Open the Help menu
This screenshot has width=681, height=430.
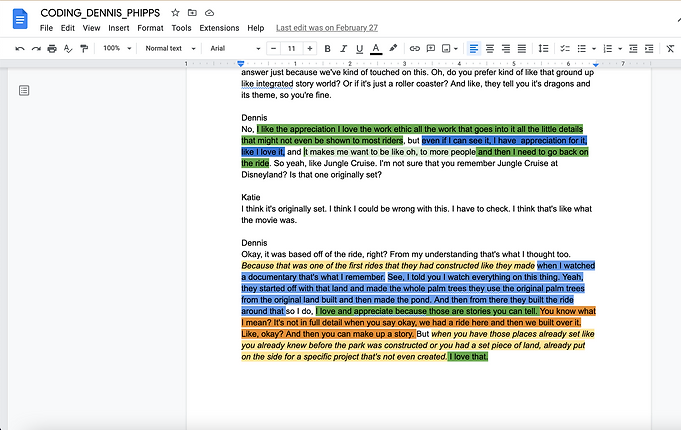click(x=256, y=28)
